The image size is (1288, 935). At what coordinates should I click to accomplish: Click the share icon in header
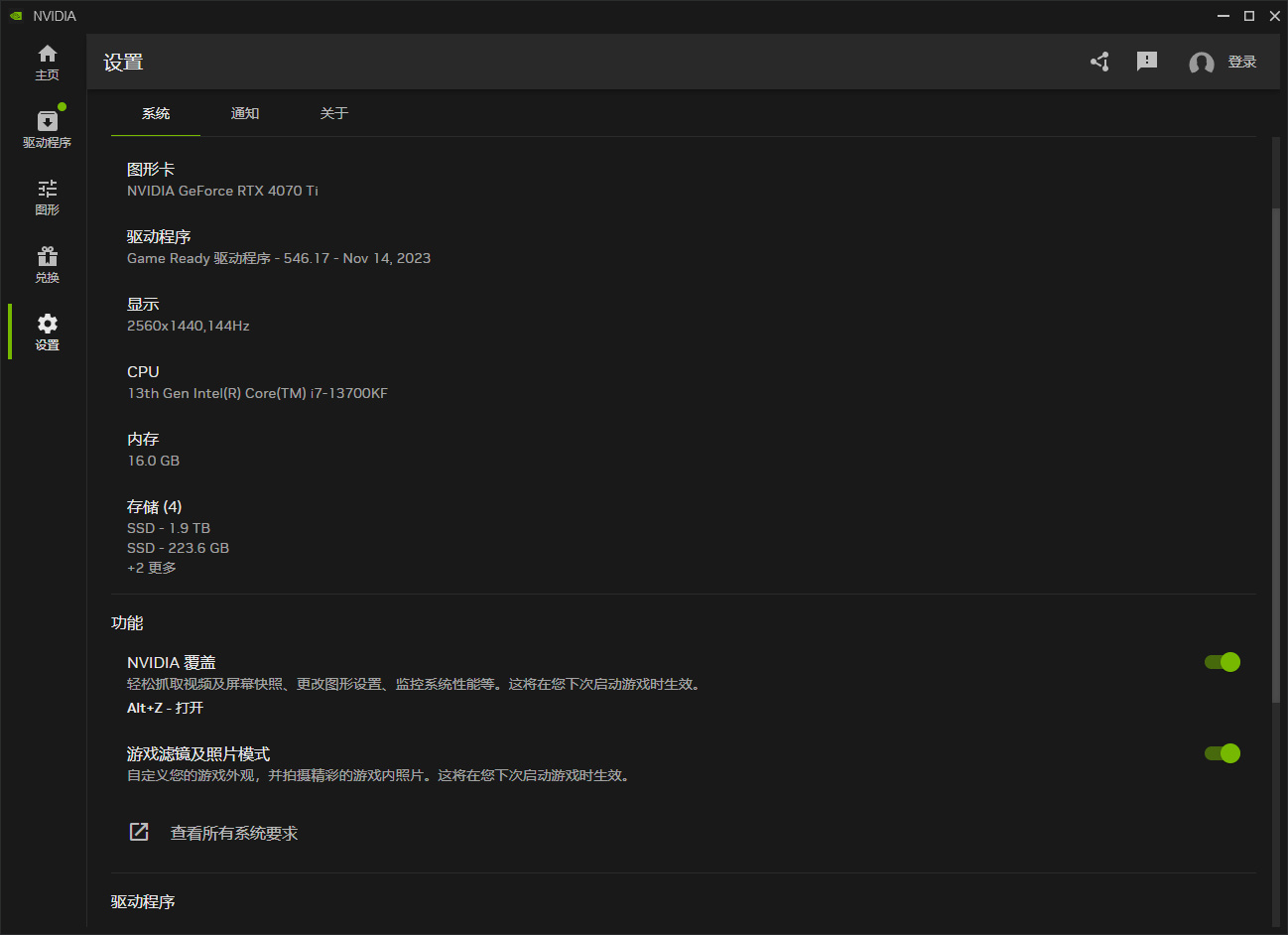[1099, 62]
